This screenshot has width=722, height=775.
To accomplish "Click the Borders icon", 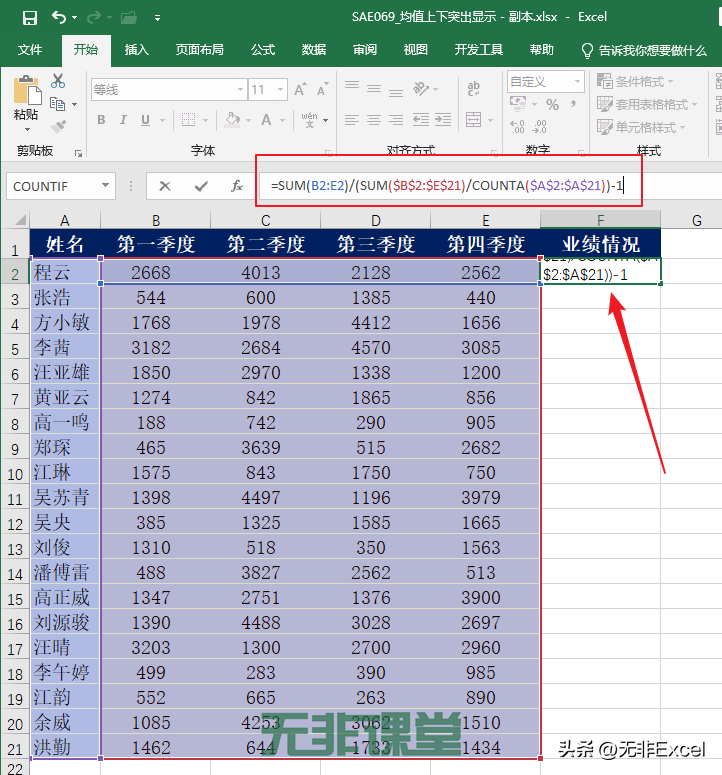I will pos(188,120).
